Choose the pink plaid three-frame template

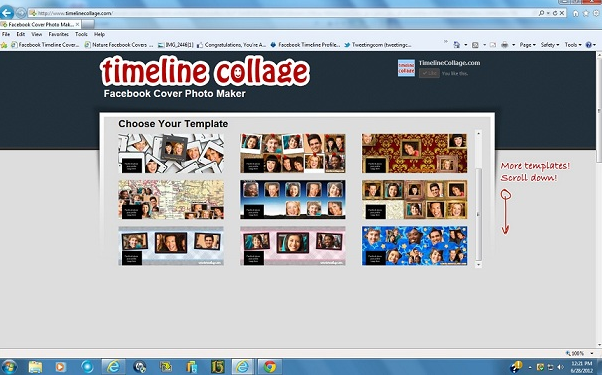coord(293,246)
